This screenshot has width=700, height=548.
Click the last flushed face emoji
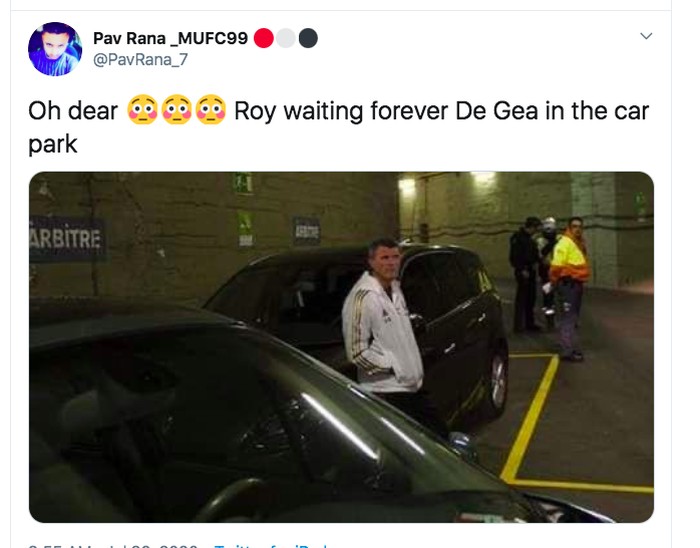tap(210, 110)
